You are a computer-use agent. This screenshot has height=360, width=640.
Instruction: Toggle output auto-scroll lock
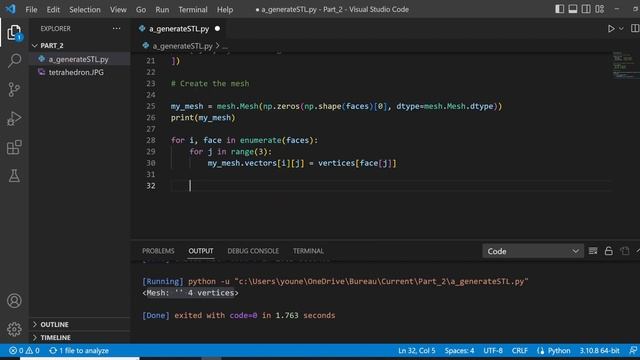[x=608, y=251]
